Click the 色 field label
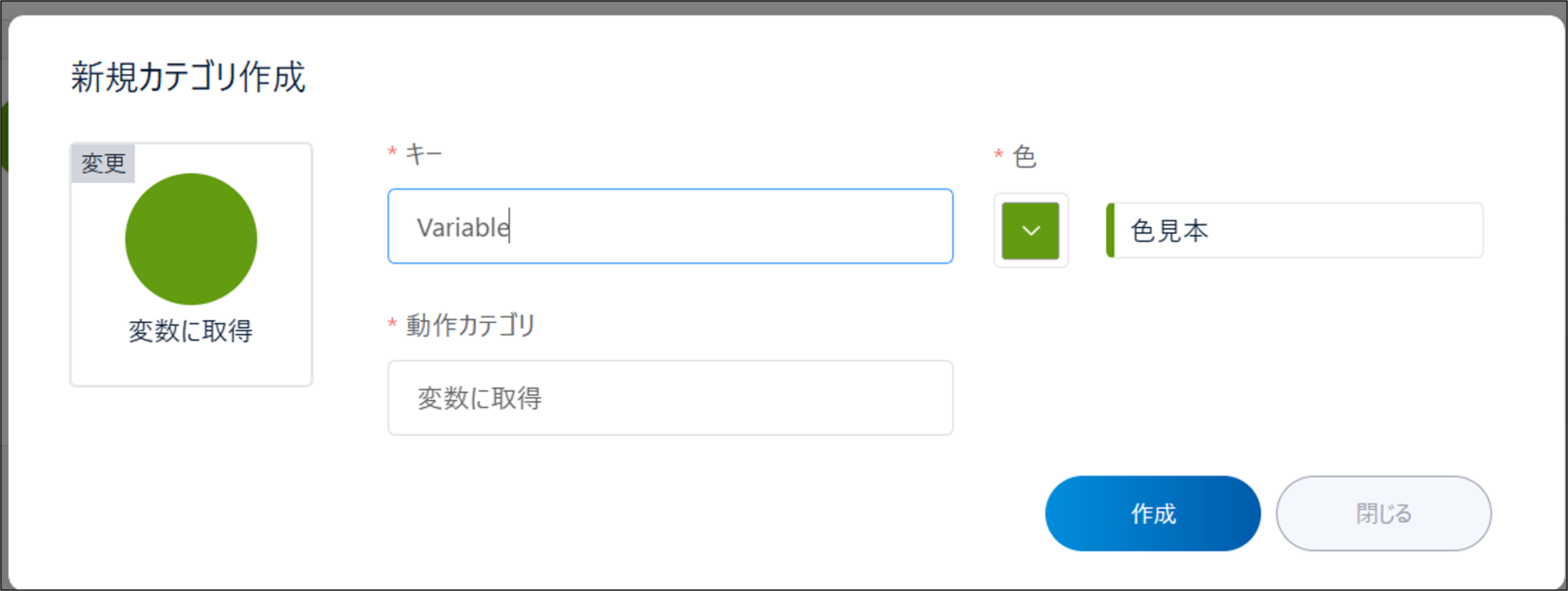Screen dimensions: 1568x591 pyautogui.click(x=1024, y=156)
